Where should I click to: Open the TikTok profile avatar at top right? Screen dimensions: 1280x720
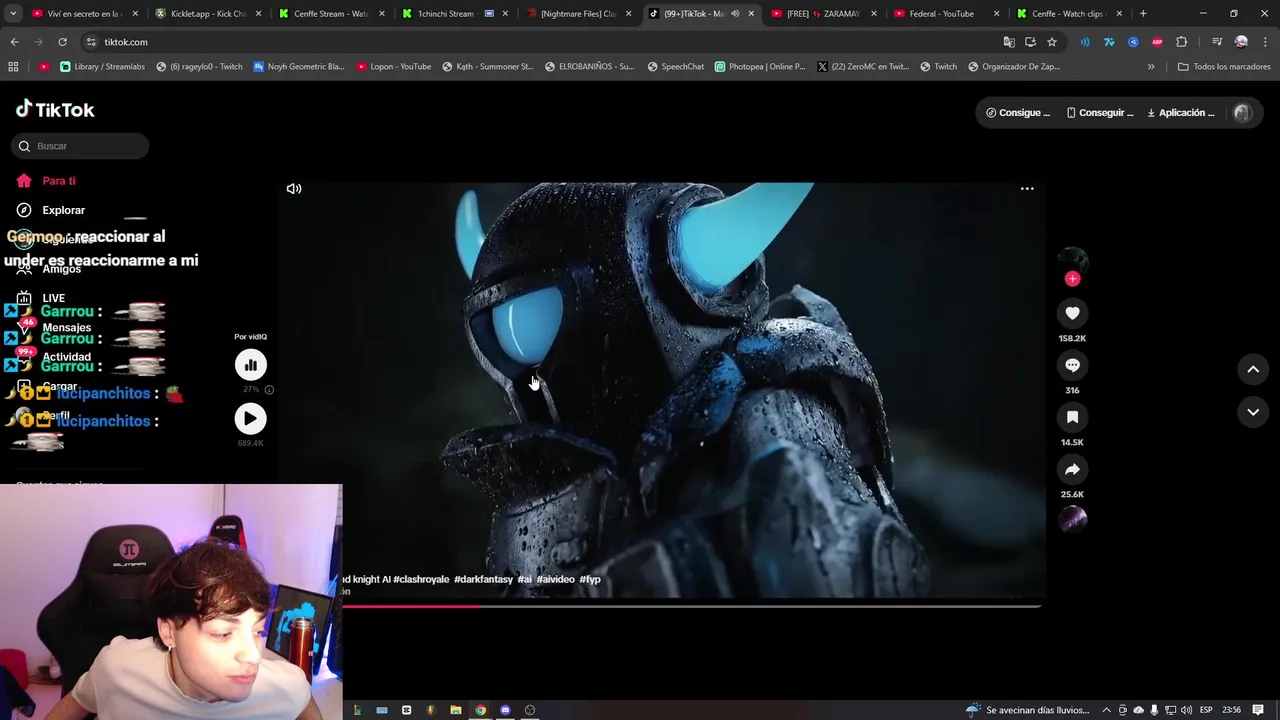[x=1243, y=113]
